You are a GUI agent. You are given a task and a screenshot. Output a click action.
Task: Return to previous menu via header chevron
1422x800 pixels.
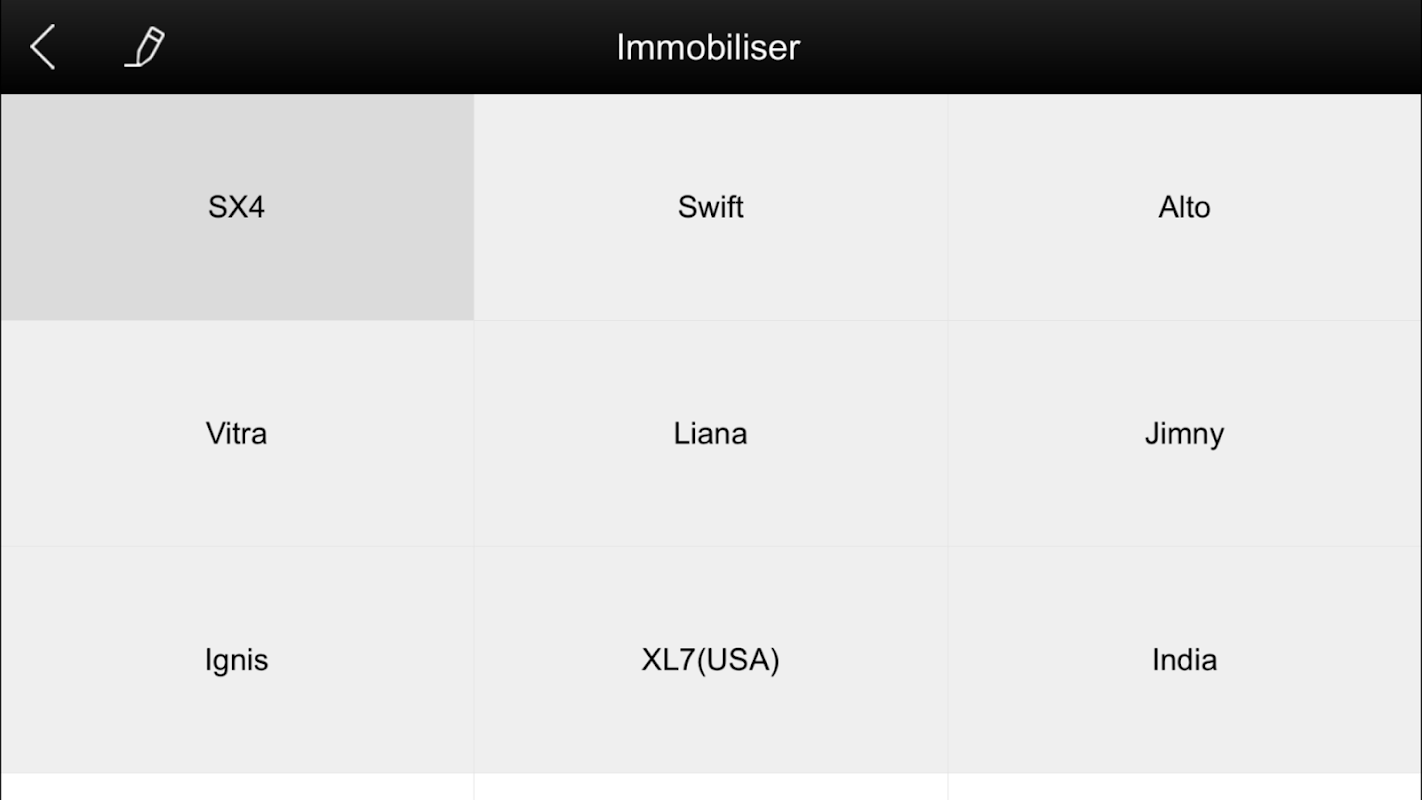pos(42,47)
